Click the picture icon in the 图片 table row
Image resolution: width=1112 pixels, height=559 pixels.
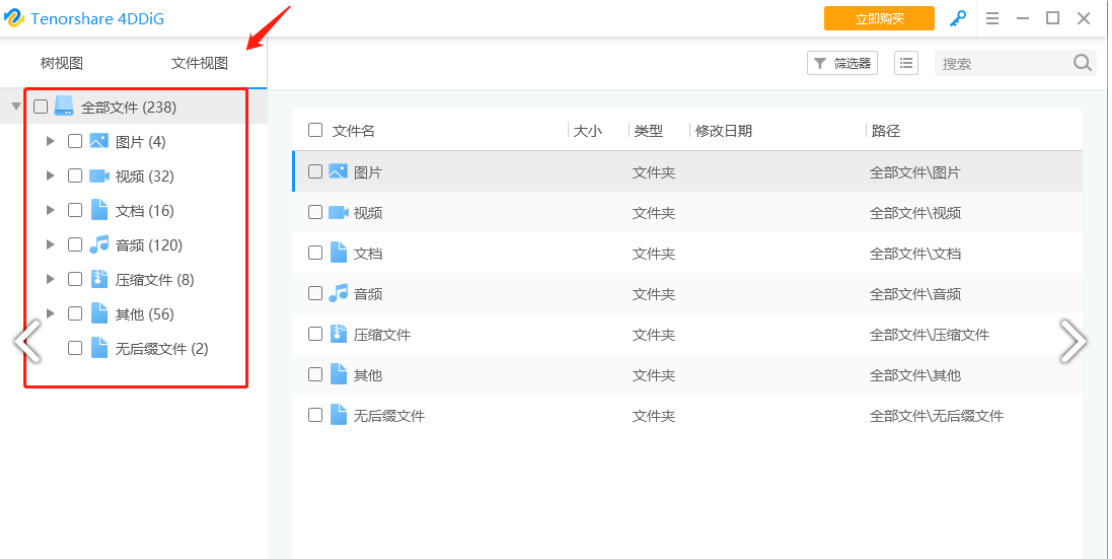coord(338,171)
